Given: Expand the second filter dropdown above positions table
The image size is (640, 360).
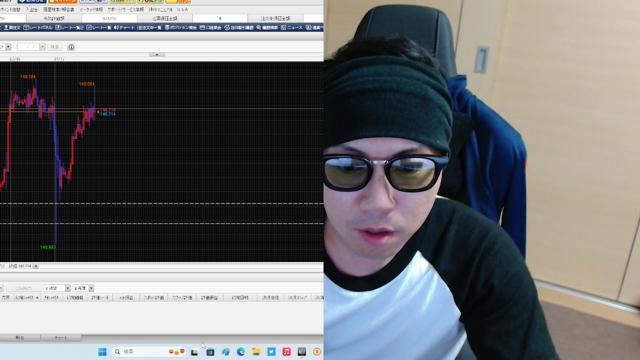Looking at the screenshot, I should point(91,288).
